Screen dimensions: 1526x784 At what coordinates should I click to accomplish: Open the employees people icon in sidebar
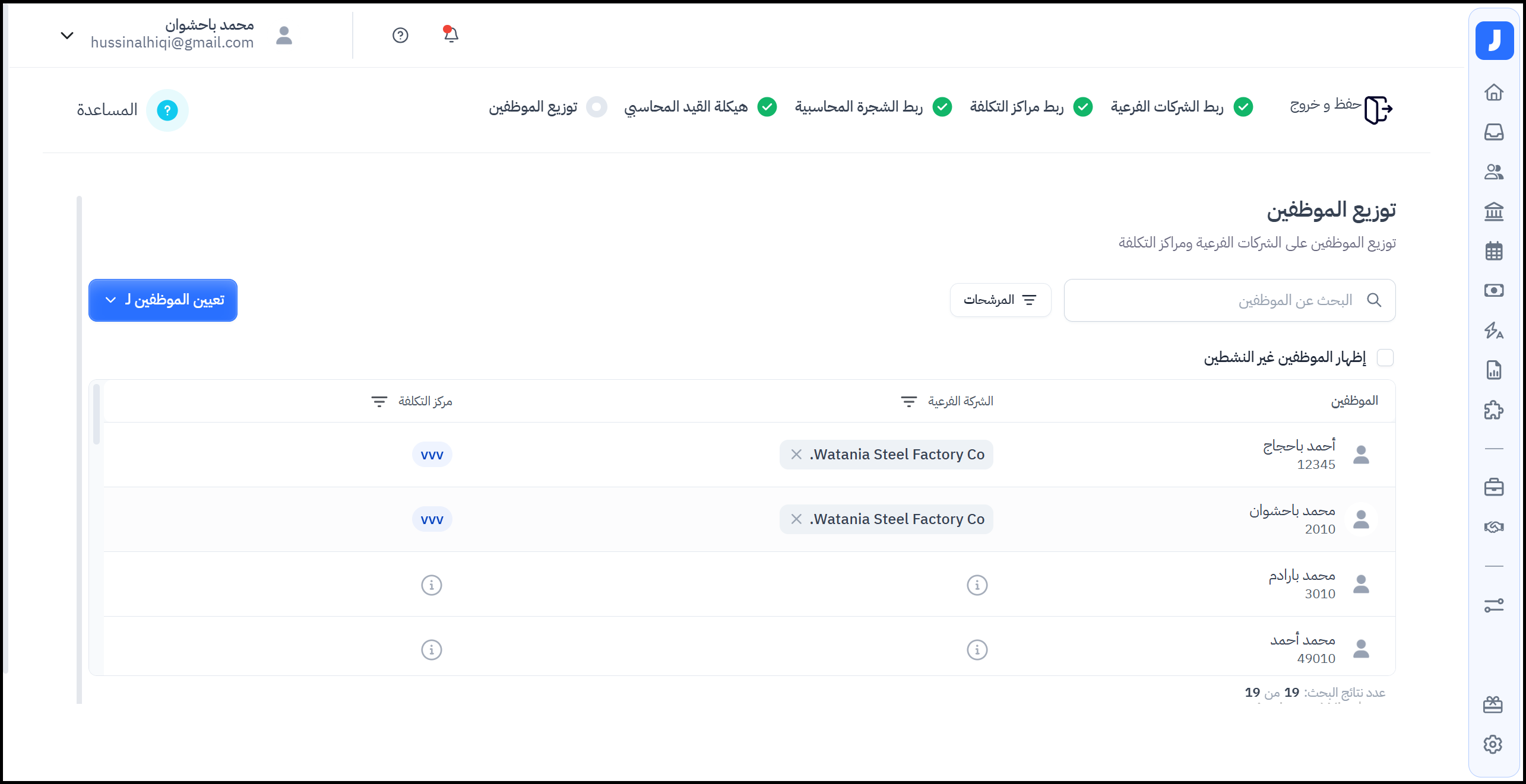tap(1494, 172)
